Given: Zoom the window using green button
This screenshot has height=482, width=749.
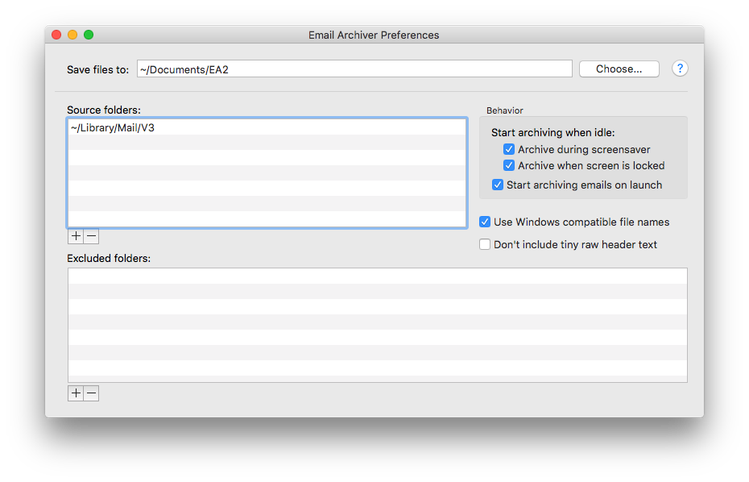Looking at the screenshot, I should 88,34.
